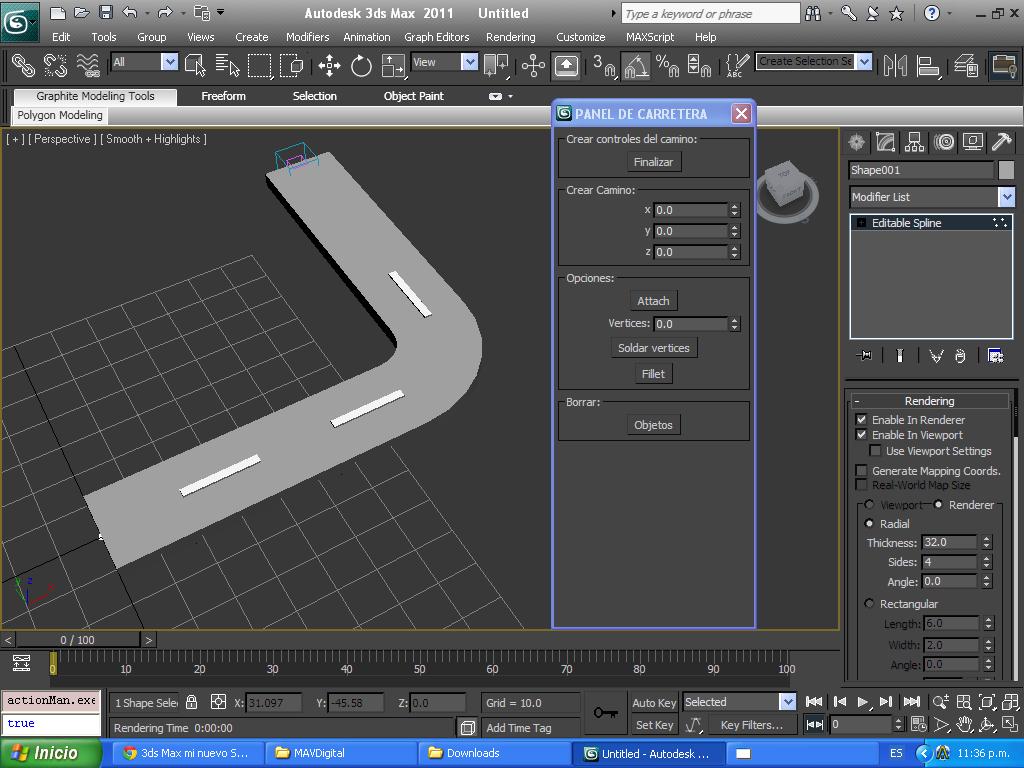Toggle the selection lock padlock icon
This screenshot has height=768, width=1024.
pos(192,702)
